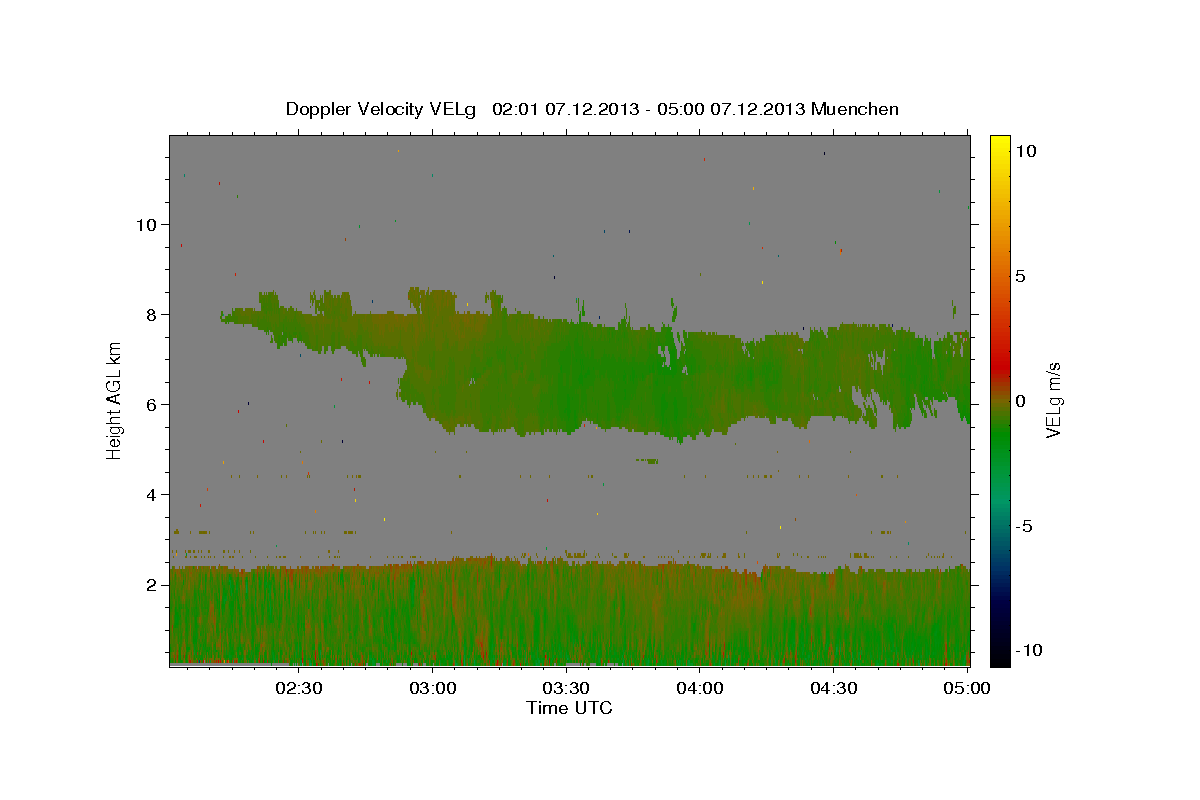Image resolution: width=1200 pixels, height=800 pixels.
Task: Click the 02:30 time tick label
Action: point(299,688)
